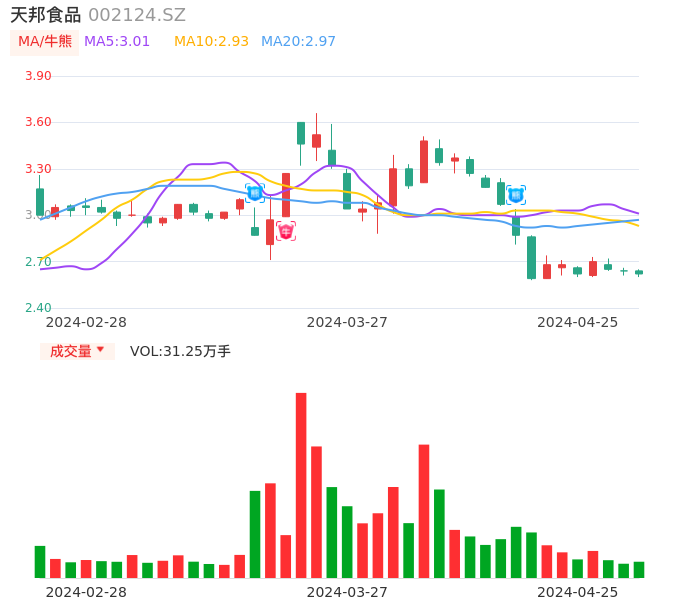Click the 2024-02-28 date under volume chart
Image resolution: width=686 pixels, height=606 pixels.
[86, 592]
